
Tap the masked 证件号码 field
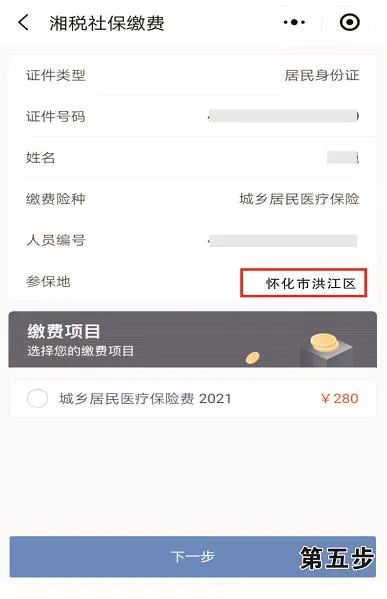(x=283, y=116)
